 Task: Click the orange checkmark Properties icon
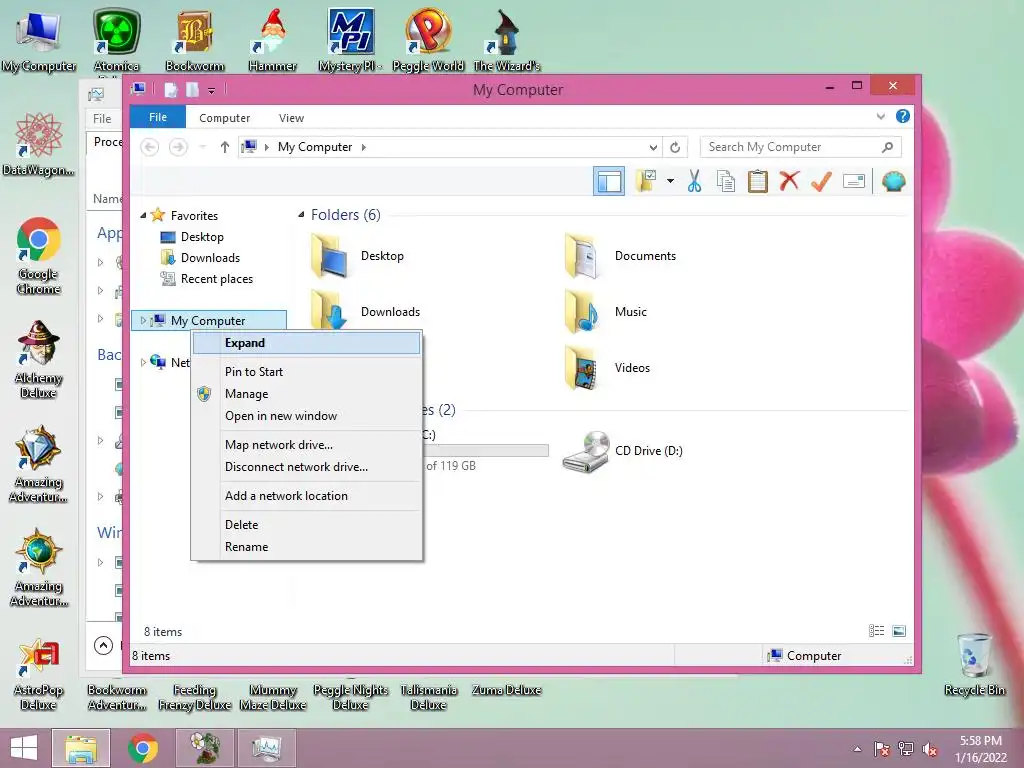coord(821,181)
